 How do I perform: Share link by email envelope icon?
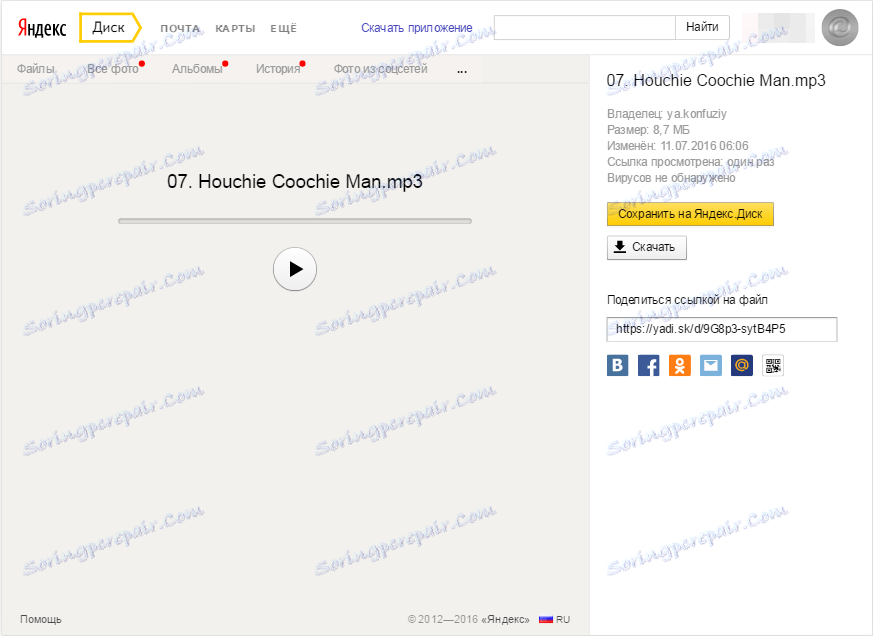click(x=711, y=365)
